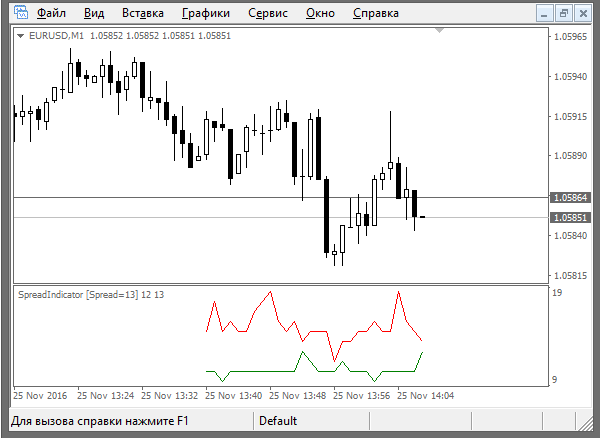600x438 pixels.
Task: Restore the chart window size
Action: (x=563, y=14)
